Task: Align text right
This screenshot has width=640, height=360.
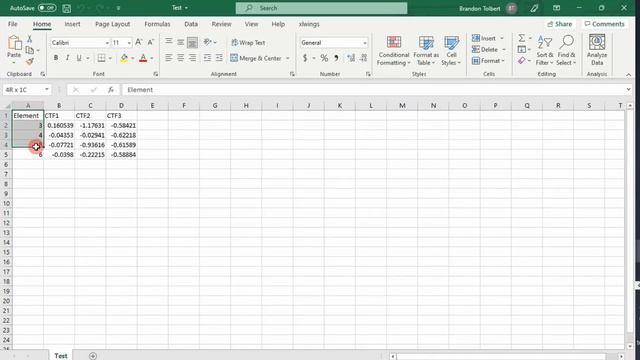Action: click(x=192, y=58)
